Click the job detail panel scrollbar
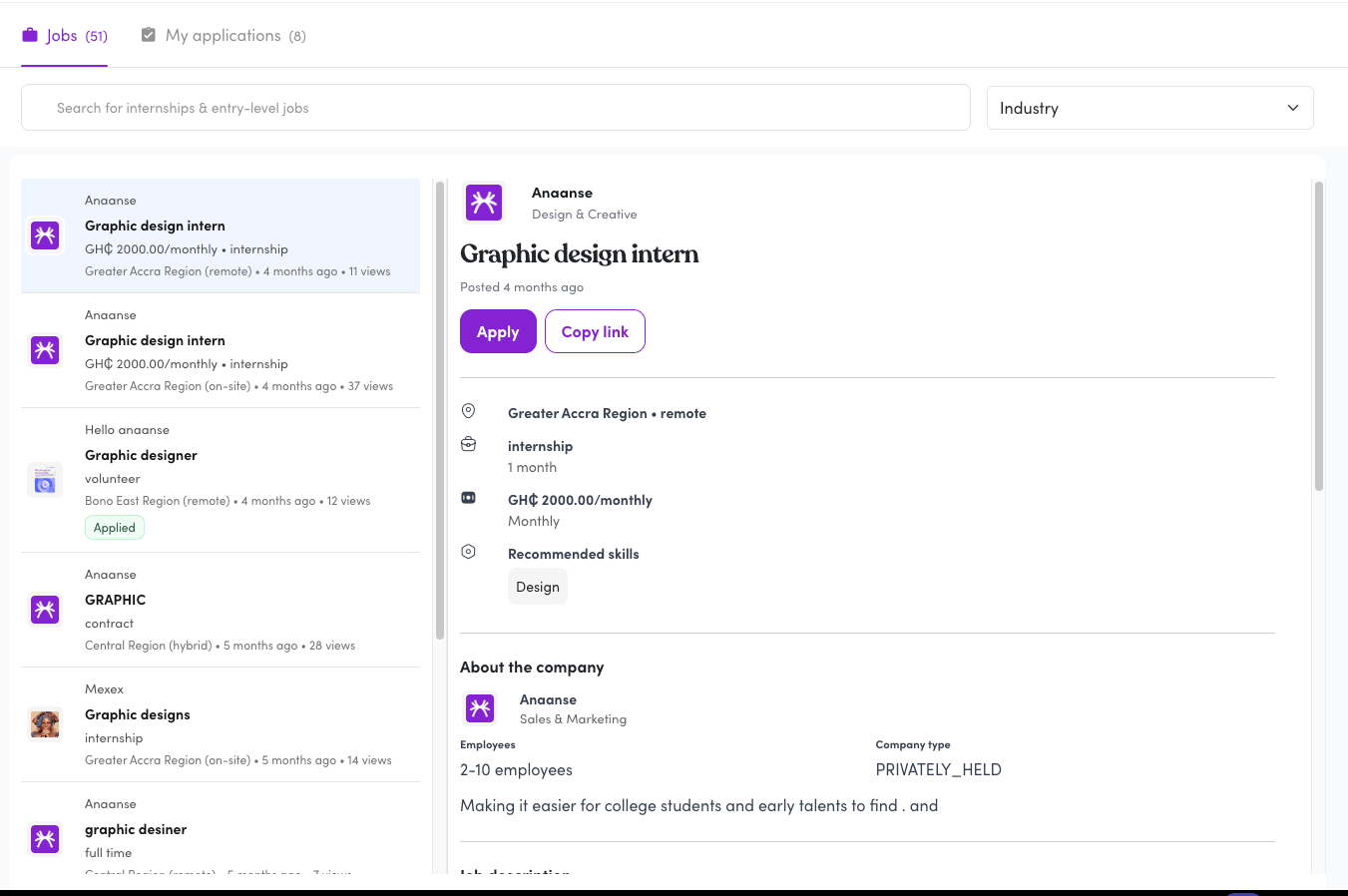 (1318, 335)
